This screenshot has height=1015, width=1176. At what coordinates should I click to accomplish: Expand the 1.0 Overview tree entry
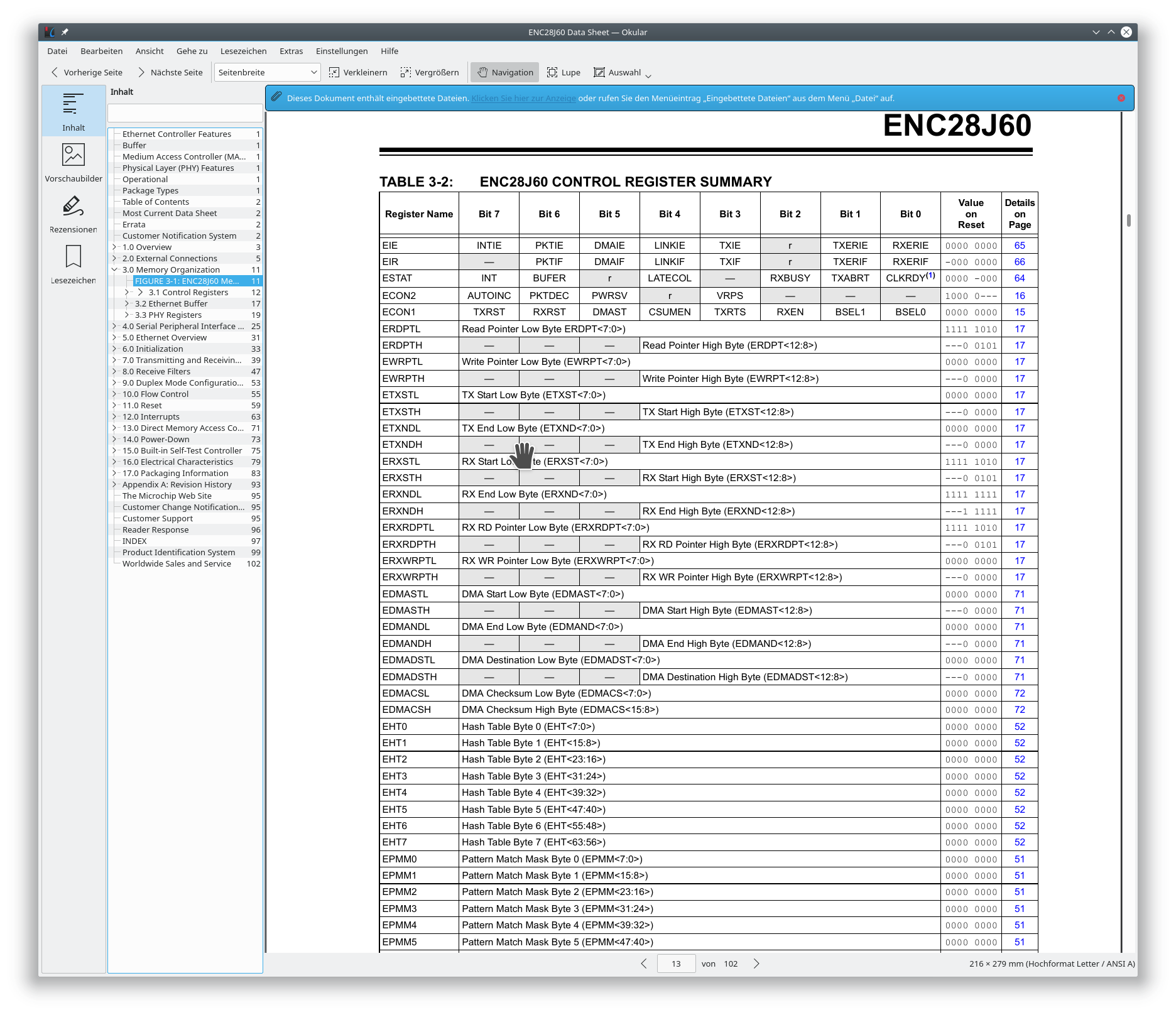pyautogui.click(x=114, y=247)
